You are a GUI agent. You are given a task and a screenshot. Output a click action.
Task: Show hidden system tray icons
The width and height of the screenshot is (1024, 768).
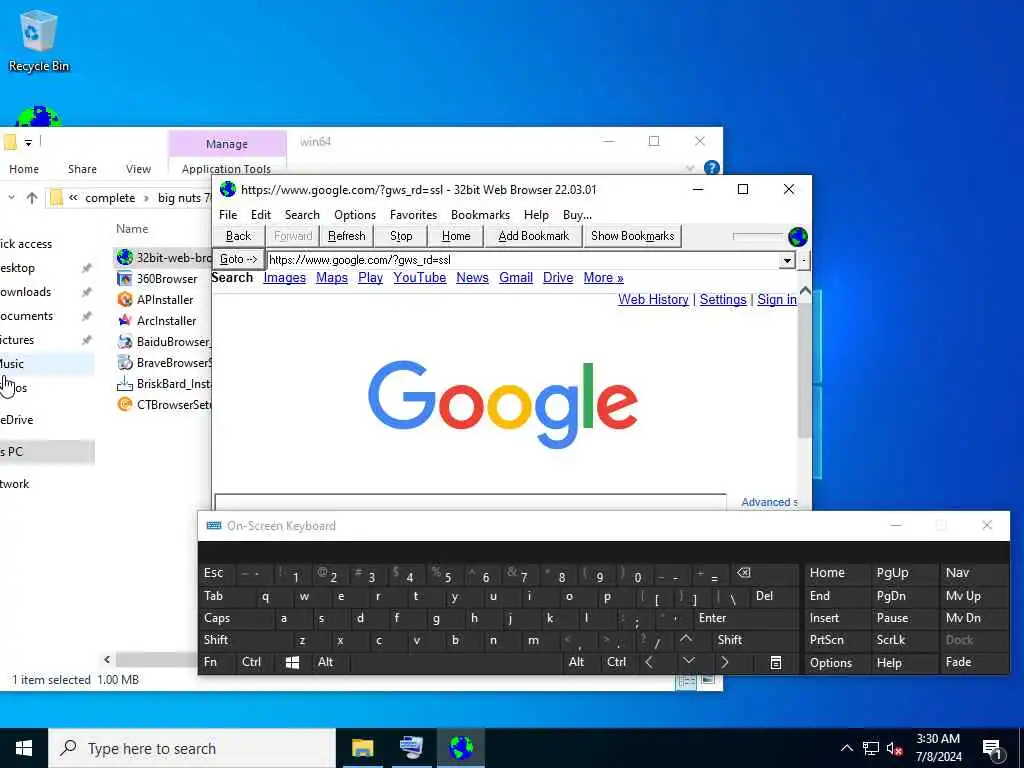[846, 748]
